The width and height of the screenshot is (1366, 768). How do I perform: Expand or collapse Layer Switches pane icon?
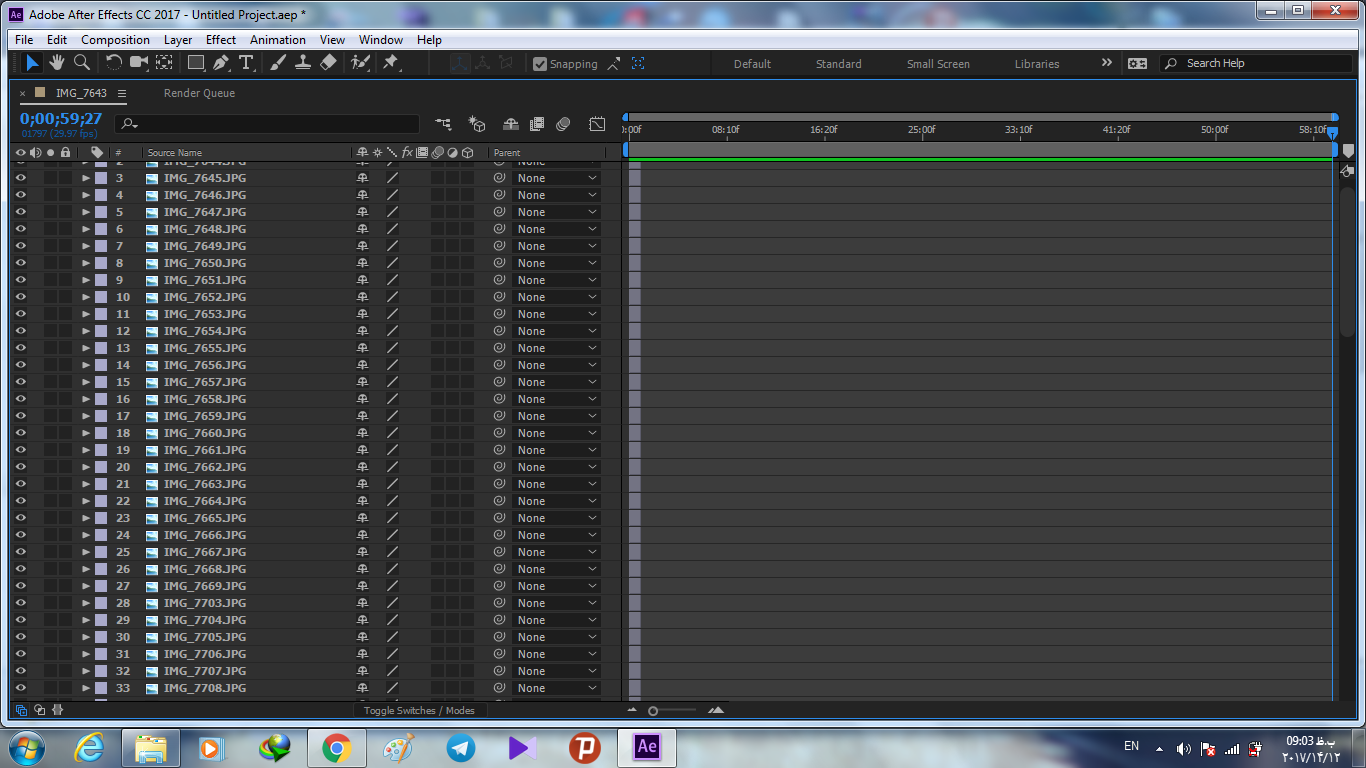coord(21,710)
